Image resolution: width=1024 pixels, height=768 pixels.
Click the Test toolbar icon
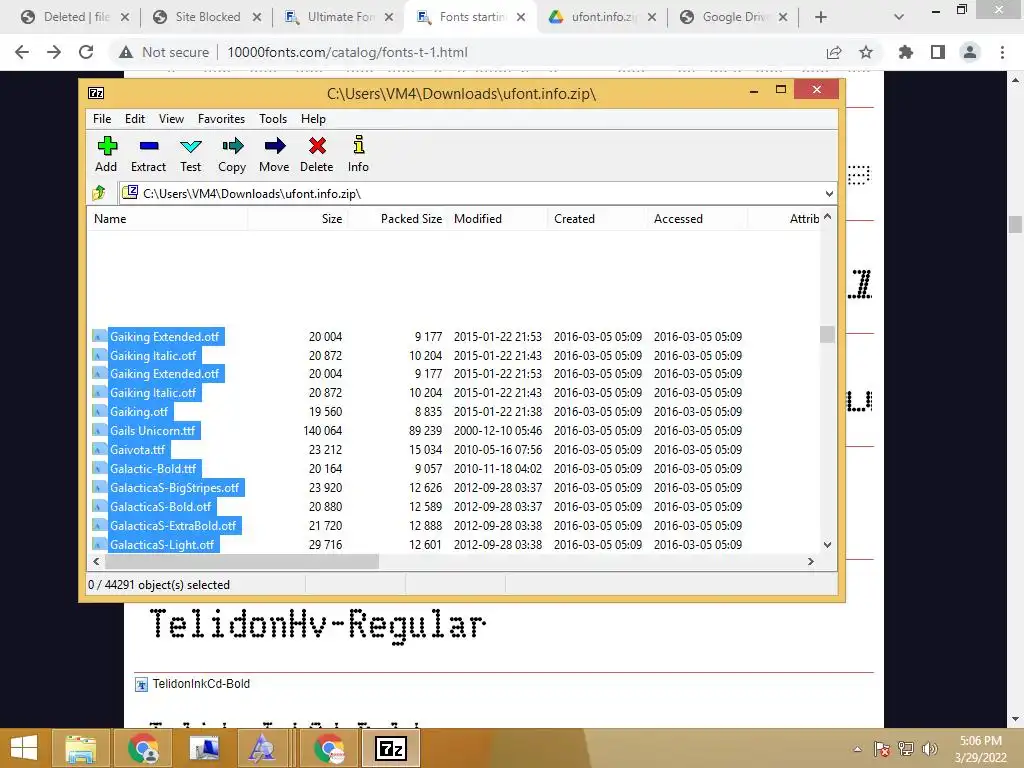tap(191, 146)
